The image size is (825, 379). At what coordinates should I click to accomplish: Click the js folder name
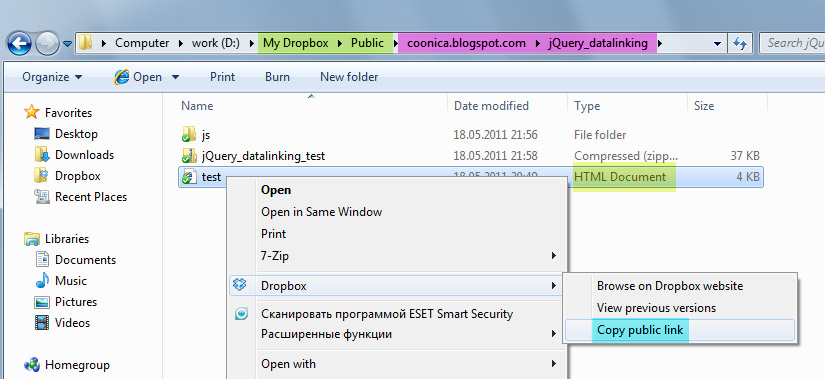point(206,135)
